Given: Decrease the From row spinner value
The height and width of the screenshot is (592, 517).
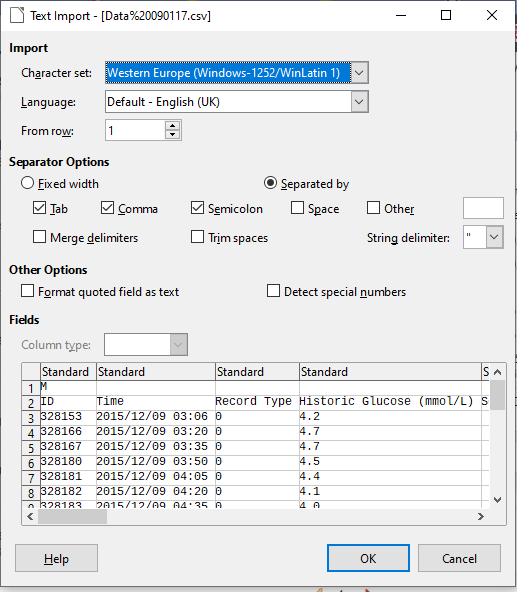Looking at the screenshot, I should pyautogui.click(x=173, y=135).
